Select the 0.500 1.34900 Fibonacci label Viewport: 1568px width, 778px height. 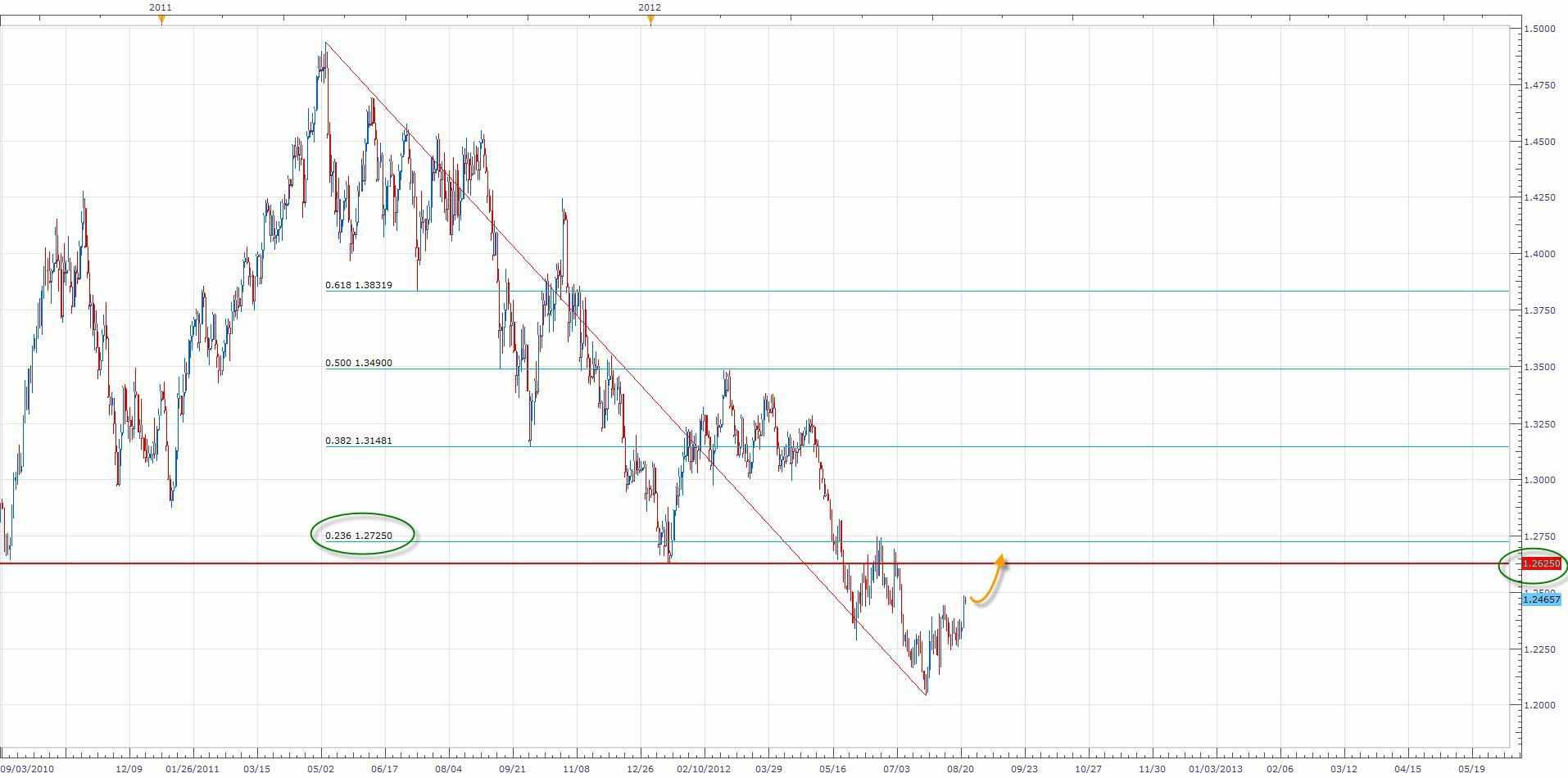(x=359, y=363)
